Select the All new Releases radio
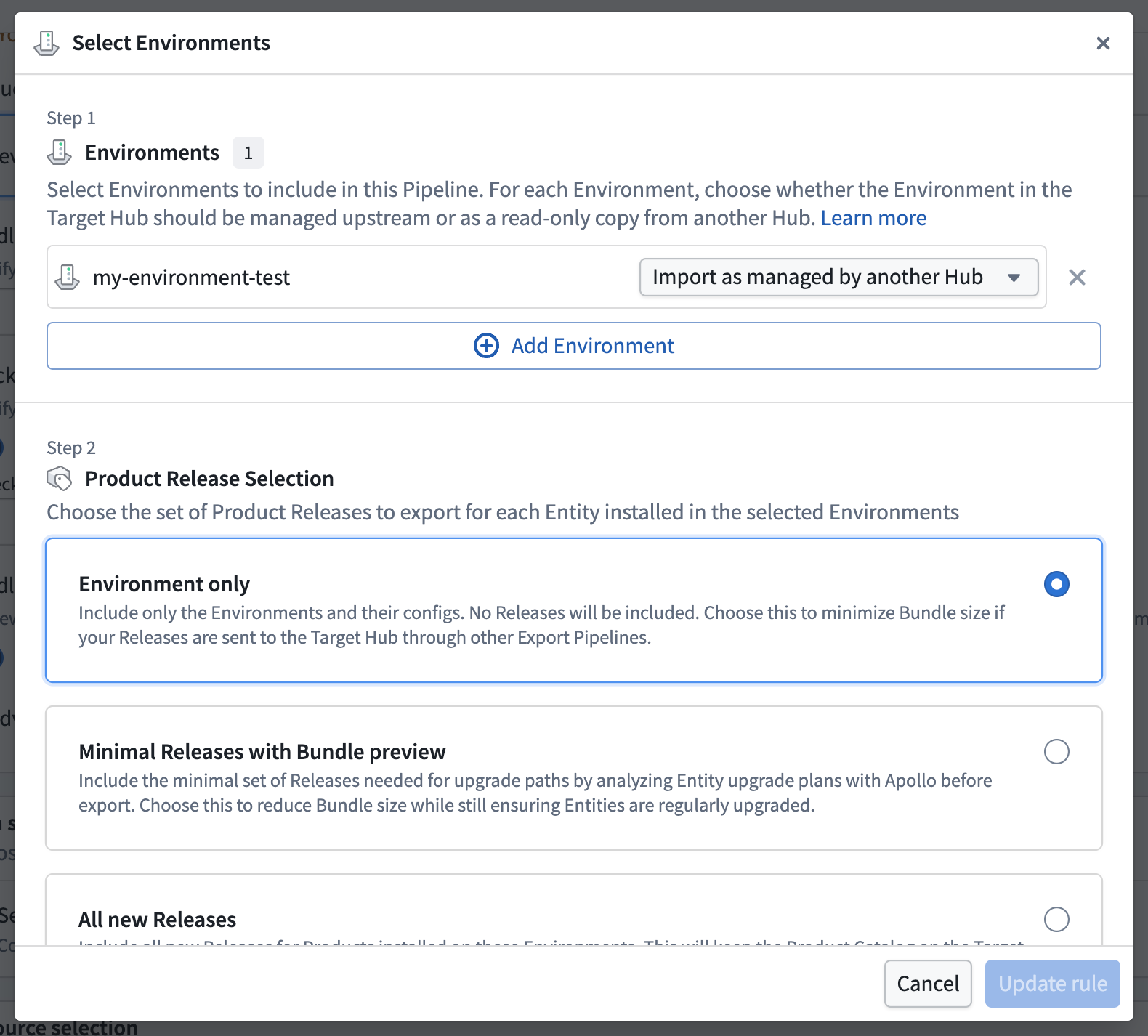The height and width of the screenshot is (1036, 1148). click(1056, 920)
